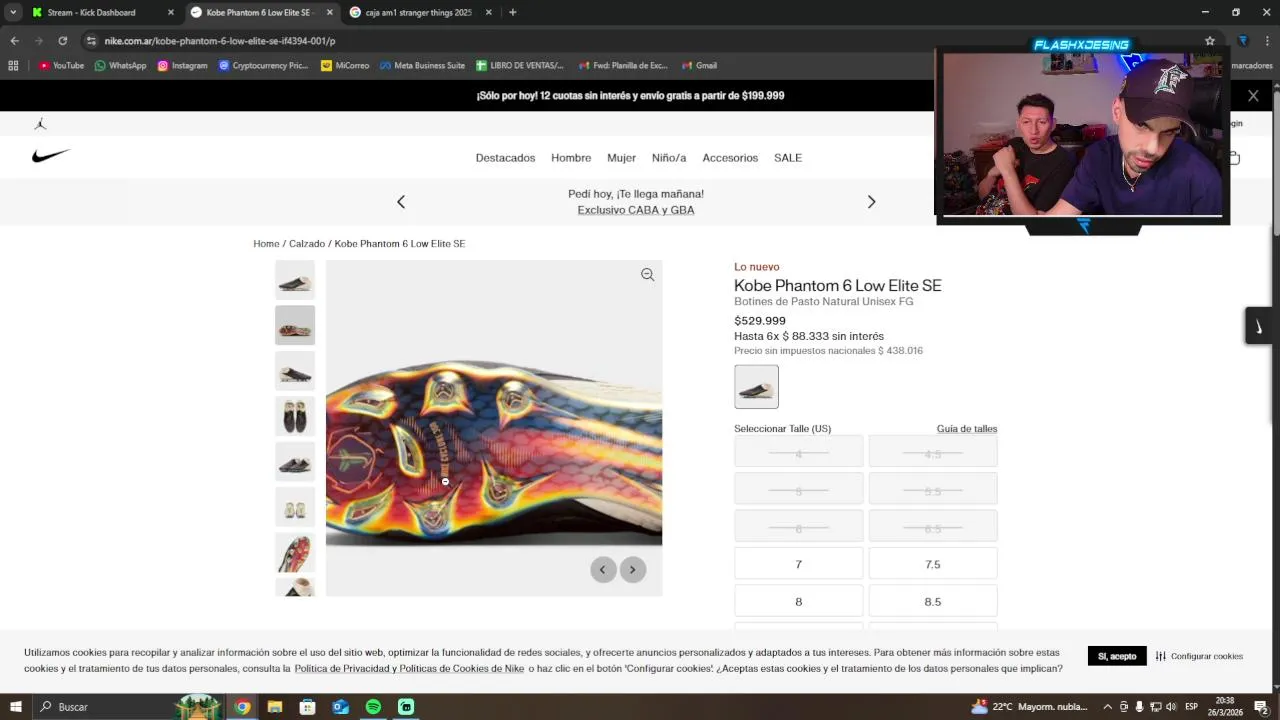This screenshot has width=1280, height=720.
Task: Go to previous promo banner message
Action: click(x=401, y=202)
